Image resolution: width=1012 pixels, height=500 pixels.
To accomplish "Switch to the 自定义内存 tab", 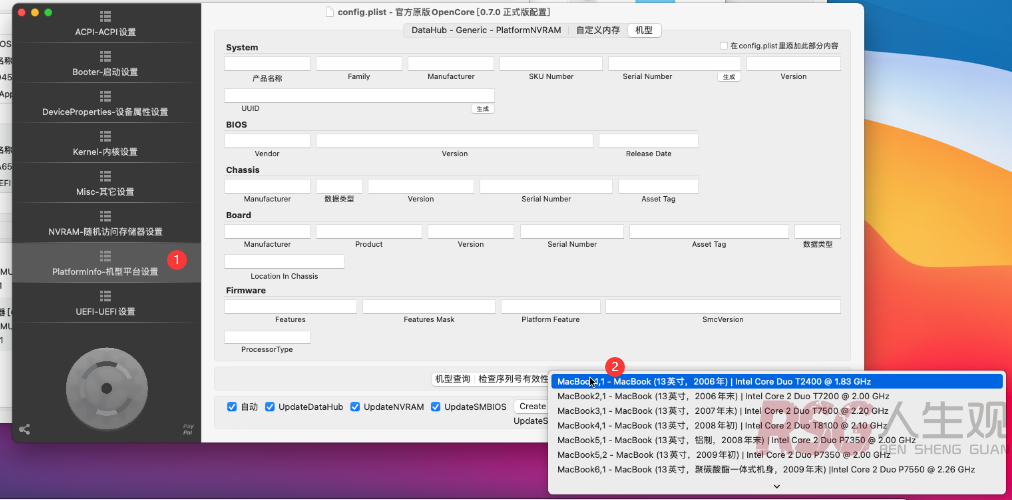I will tap(598, 30).
